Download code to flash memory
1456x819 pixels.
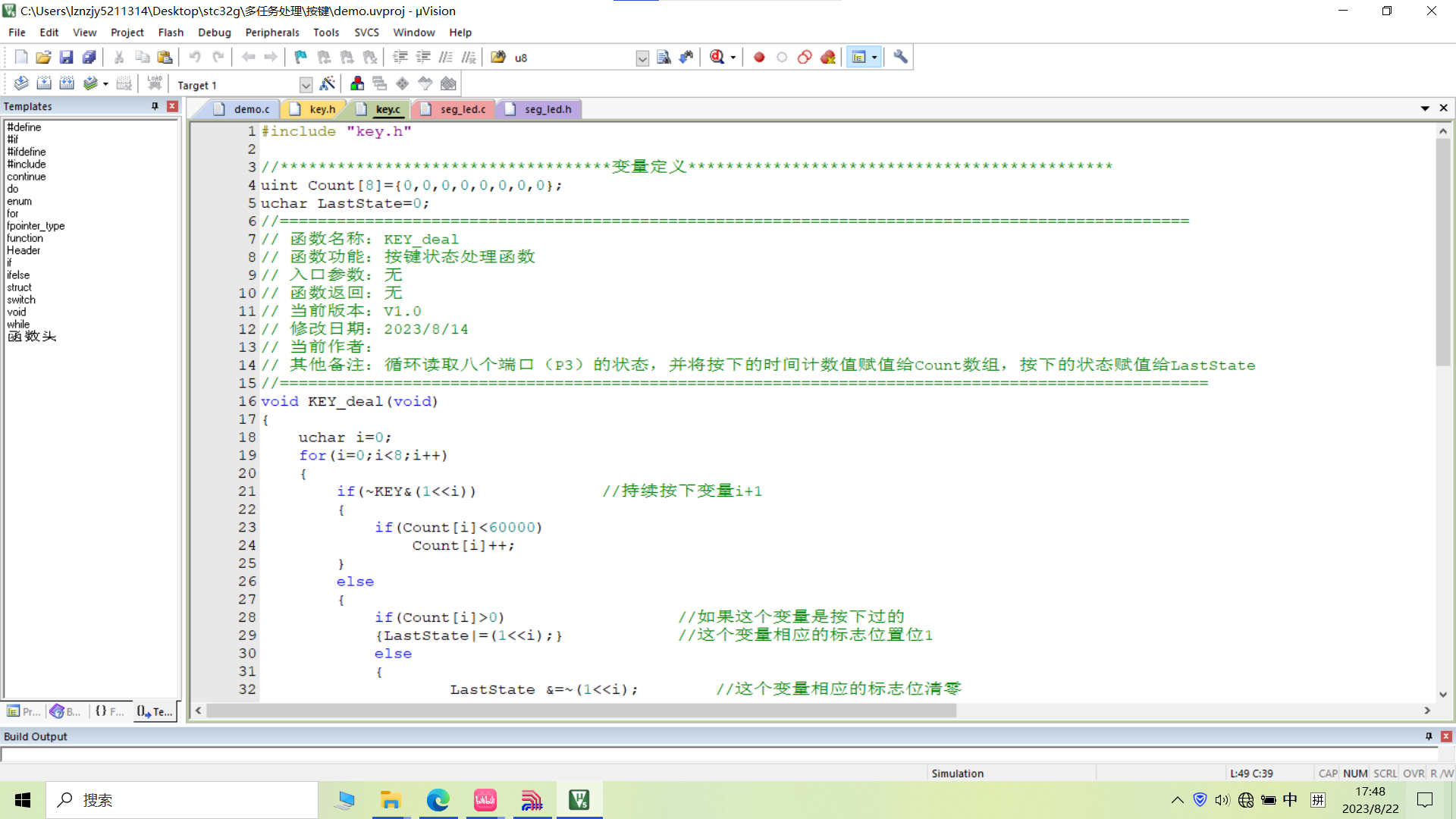point(155,83)
